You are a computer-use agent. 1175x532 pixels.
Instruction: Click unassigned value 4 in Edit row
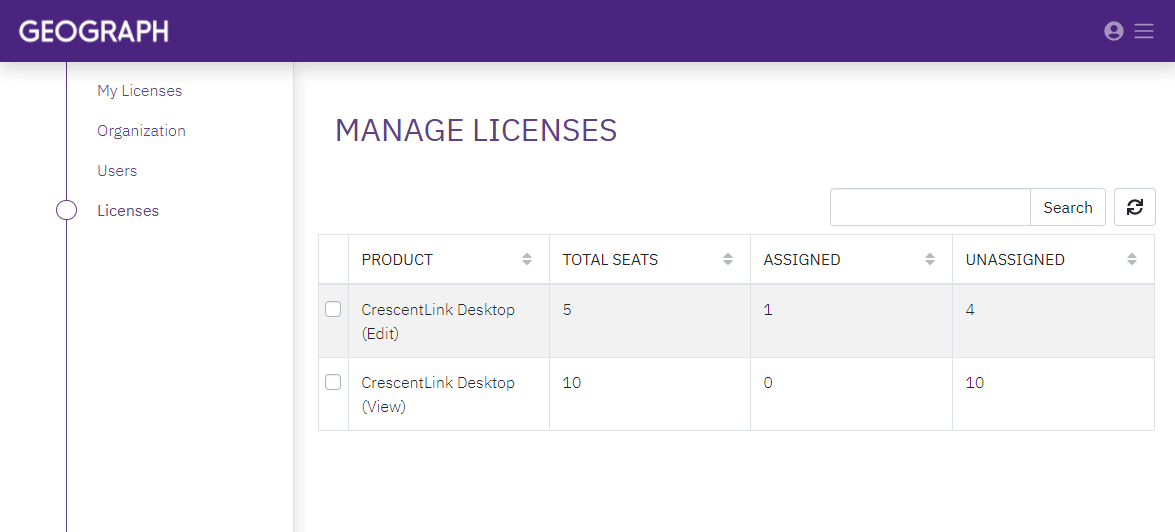click(970, 309)
